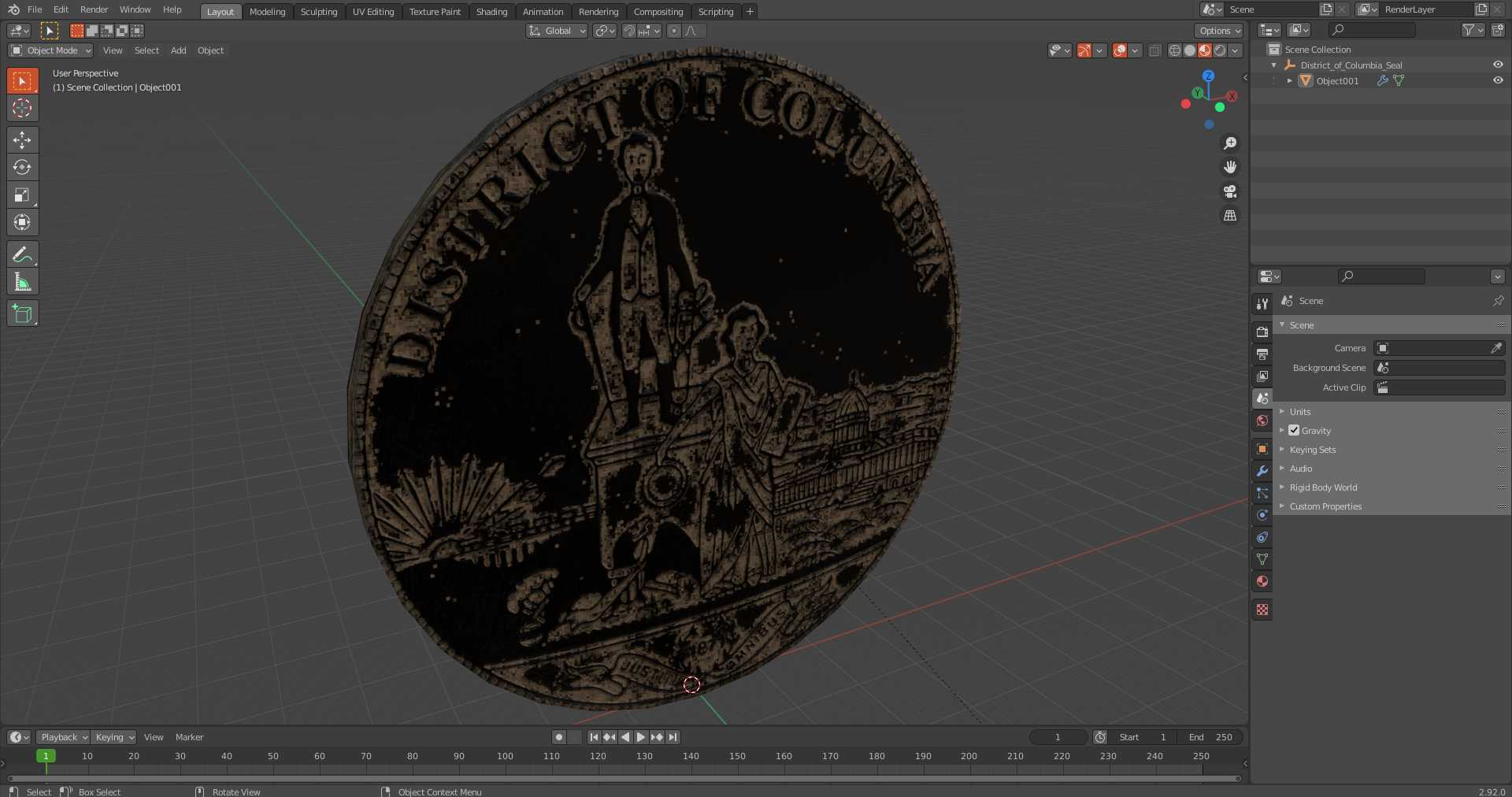Open the Object Constraint properties tab
This screenshot has width=1512, height=797.
(1262, 537)
